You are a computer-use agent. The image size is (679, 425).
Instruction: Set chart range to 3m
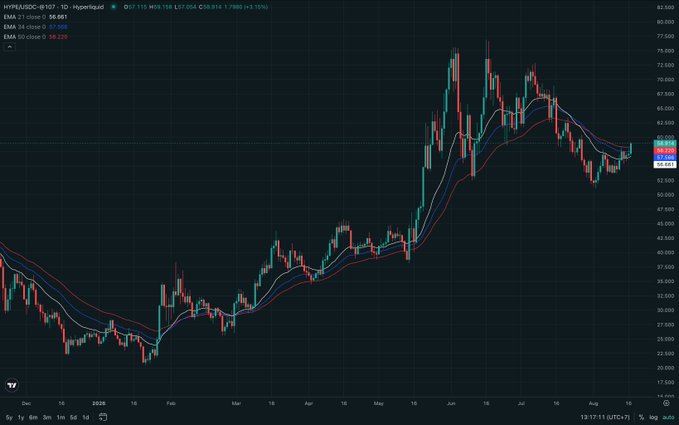point(47,417)
